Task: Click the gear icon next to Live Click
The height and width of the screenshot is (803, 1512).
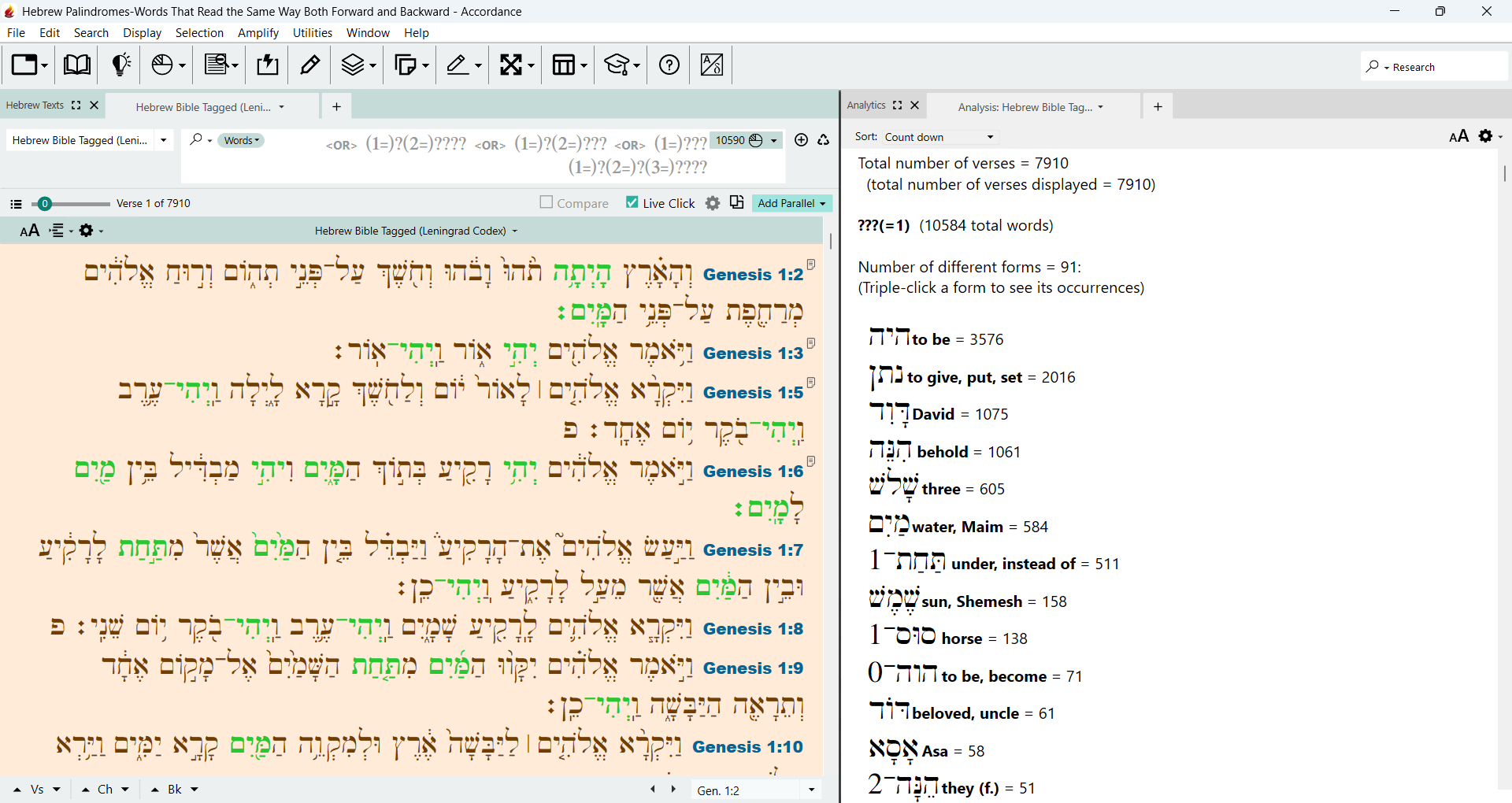Action: point(713,203)
